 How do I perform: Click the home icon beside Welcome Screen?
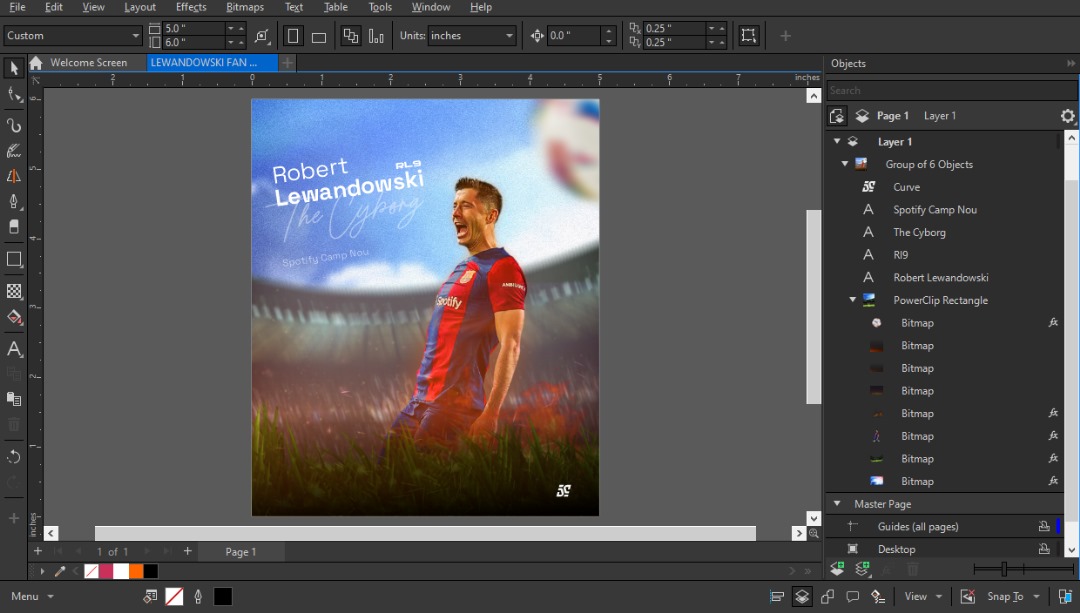point(37,63)
